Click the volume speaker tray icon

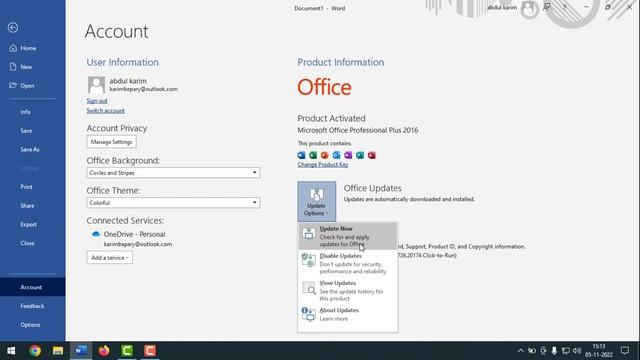(x=577, y=351)
